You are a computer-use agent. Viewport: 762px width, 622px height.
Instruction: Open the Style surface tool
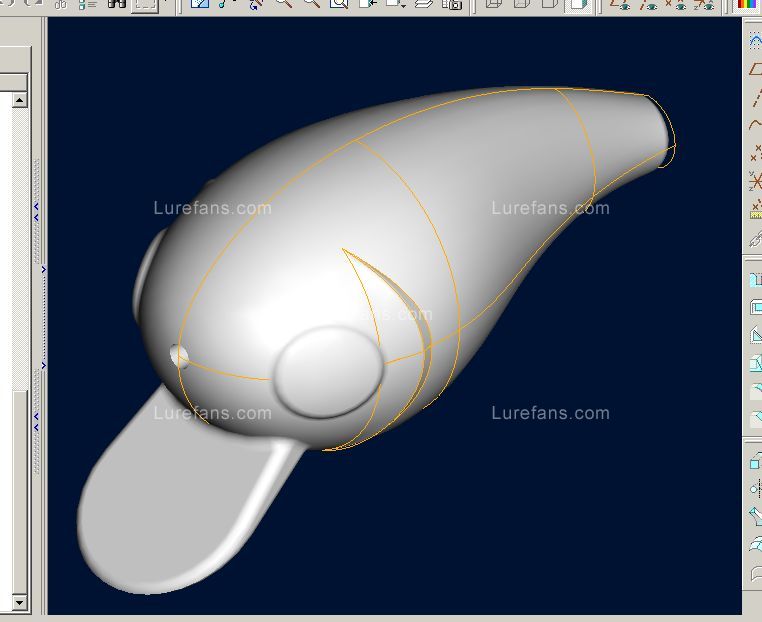tap(756, 572)
